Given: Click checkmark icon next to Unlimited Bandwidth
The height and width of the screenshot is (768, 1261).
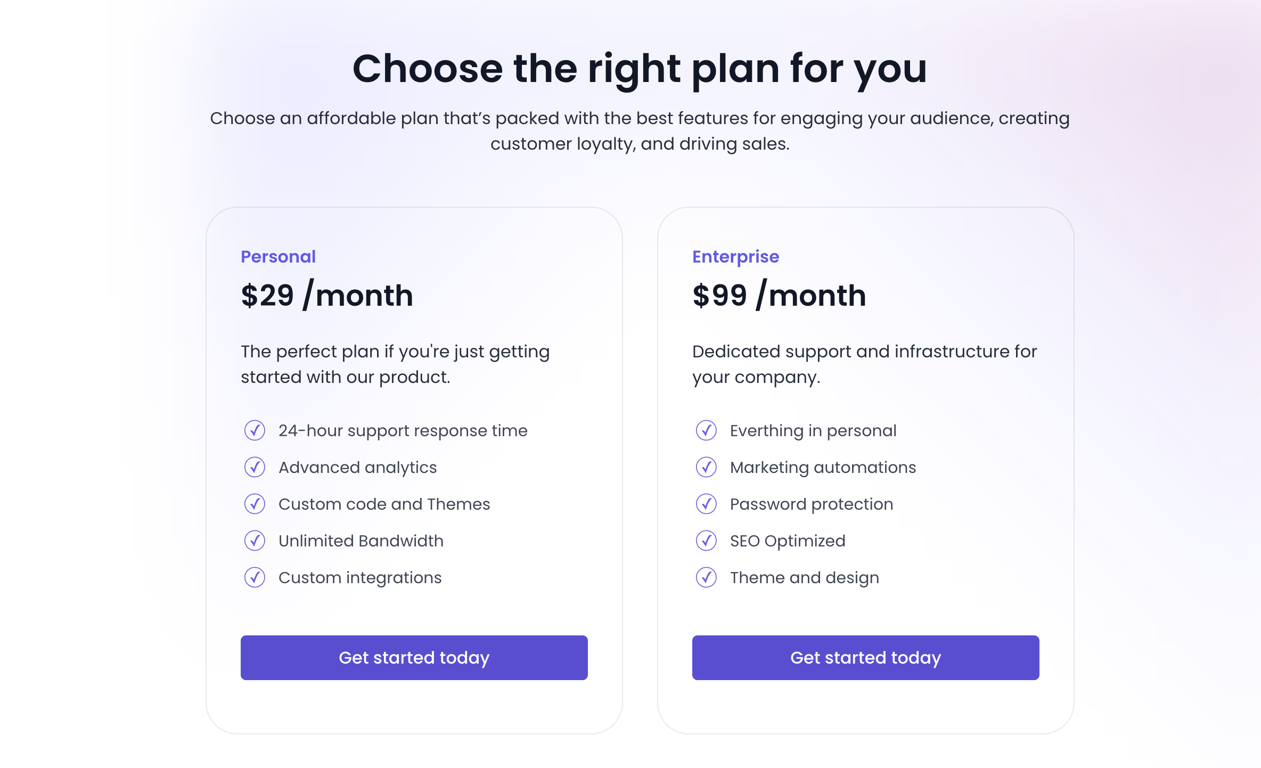Looking at the screenshot, I should [255, 541].
